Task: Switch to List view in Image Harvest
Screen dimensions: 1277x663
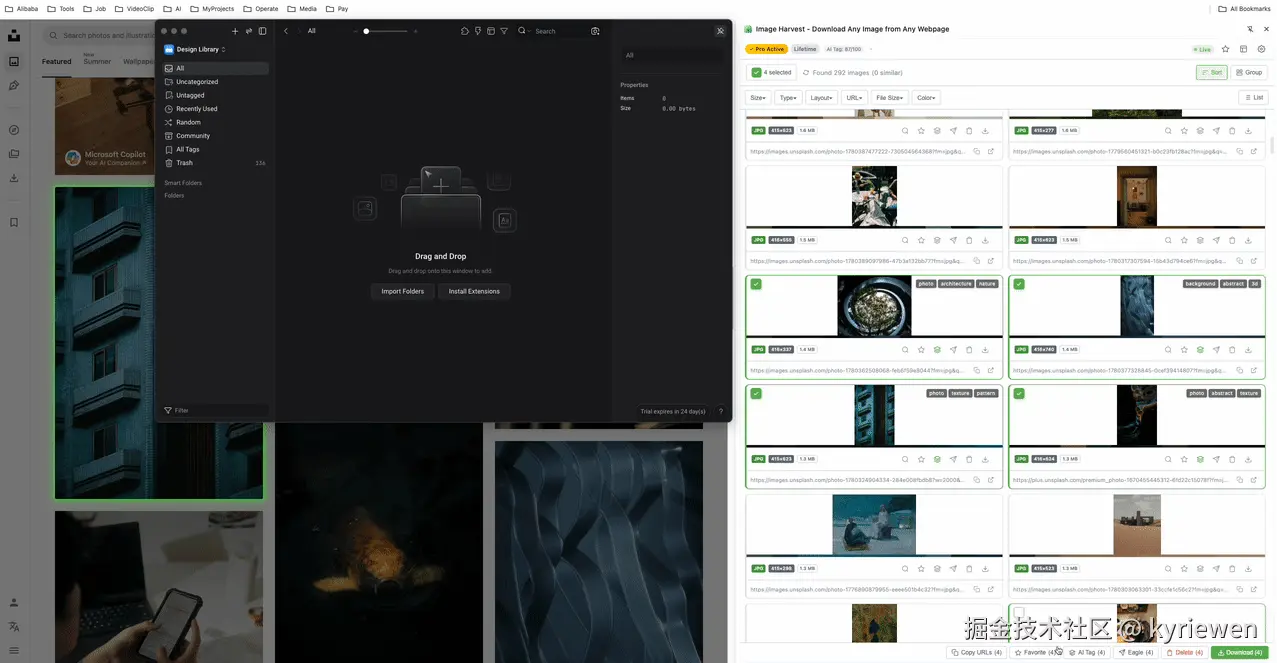Action: pyautogui.click(x=1253, y=97)
